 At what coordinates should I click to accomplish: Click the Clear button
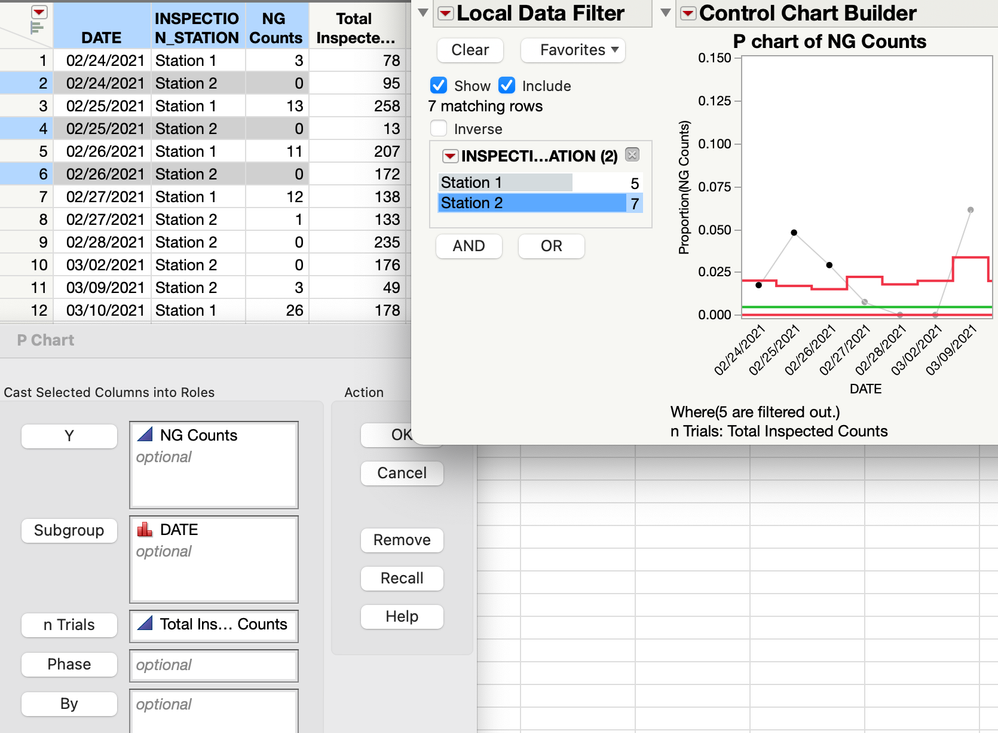[470, 50]
